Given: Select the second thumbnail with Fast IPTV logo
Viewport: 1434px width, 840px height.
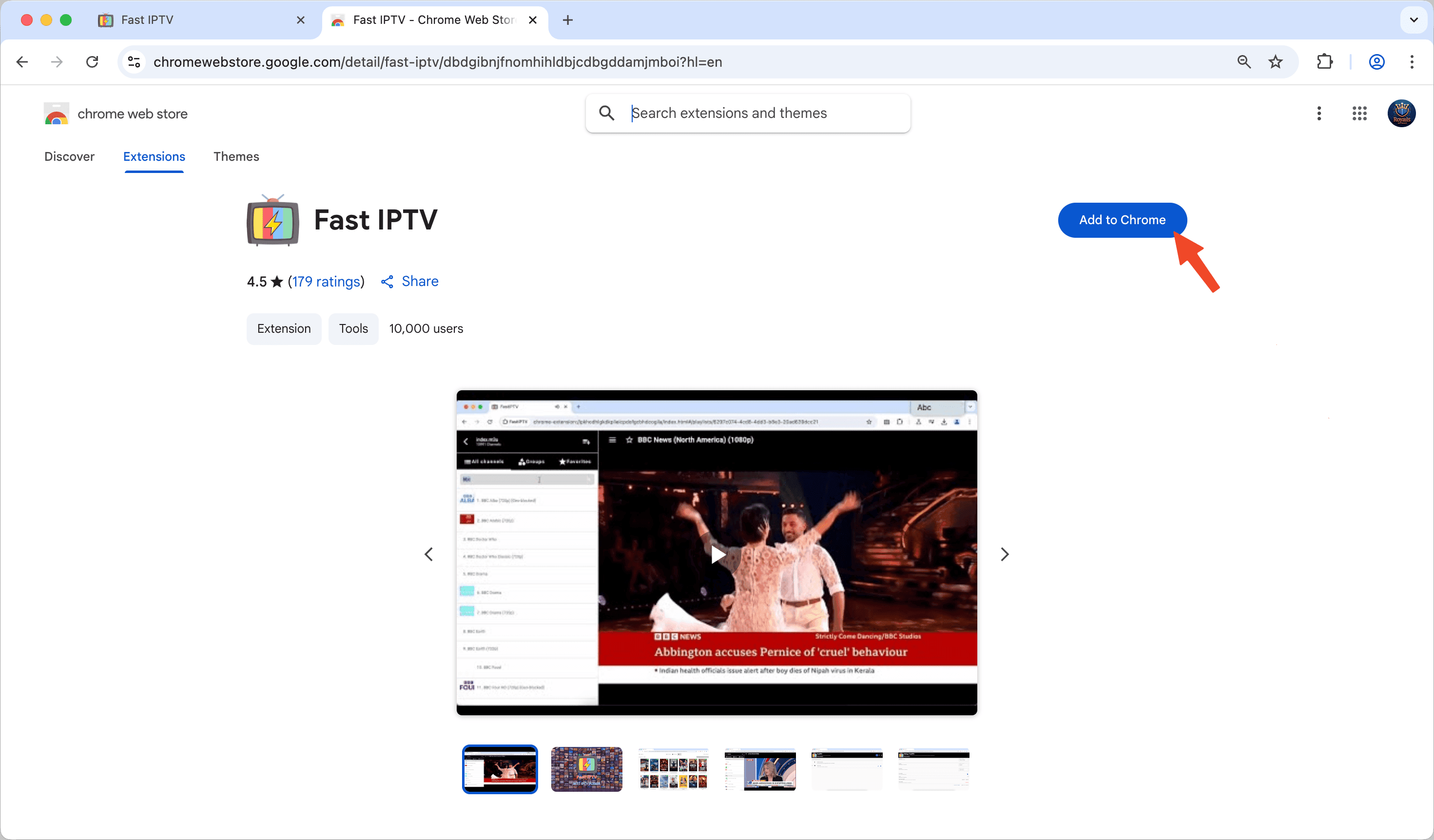Looking at the screenshot, I should pyautogui.click(x=587, y=769).
